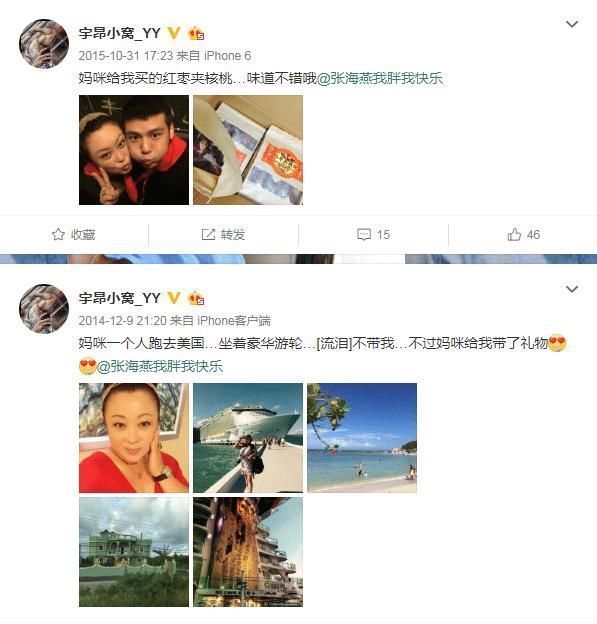Screen dimensions: 597x624
Task: View the cruise ship photo thumbnail
Action: tap(248, 438)
